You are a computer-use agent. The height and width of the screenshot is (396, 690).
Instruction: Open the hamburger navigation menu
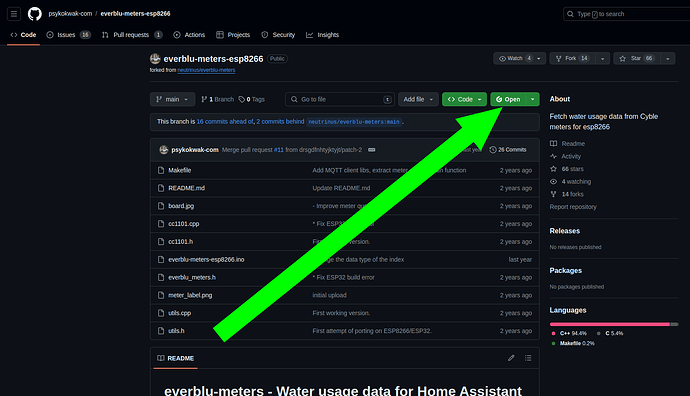(x=14, y=14)
